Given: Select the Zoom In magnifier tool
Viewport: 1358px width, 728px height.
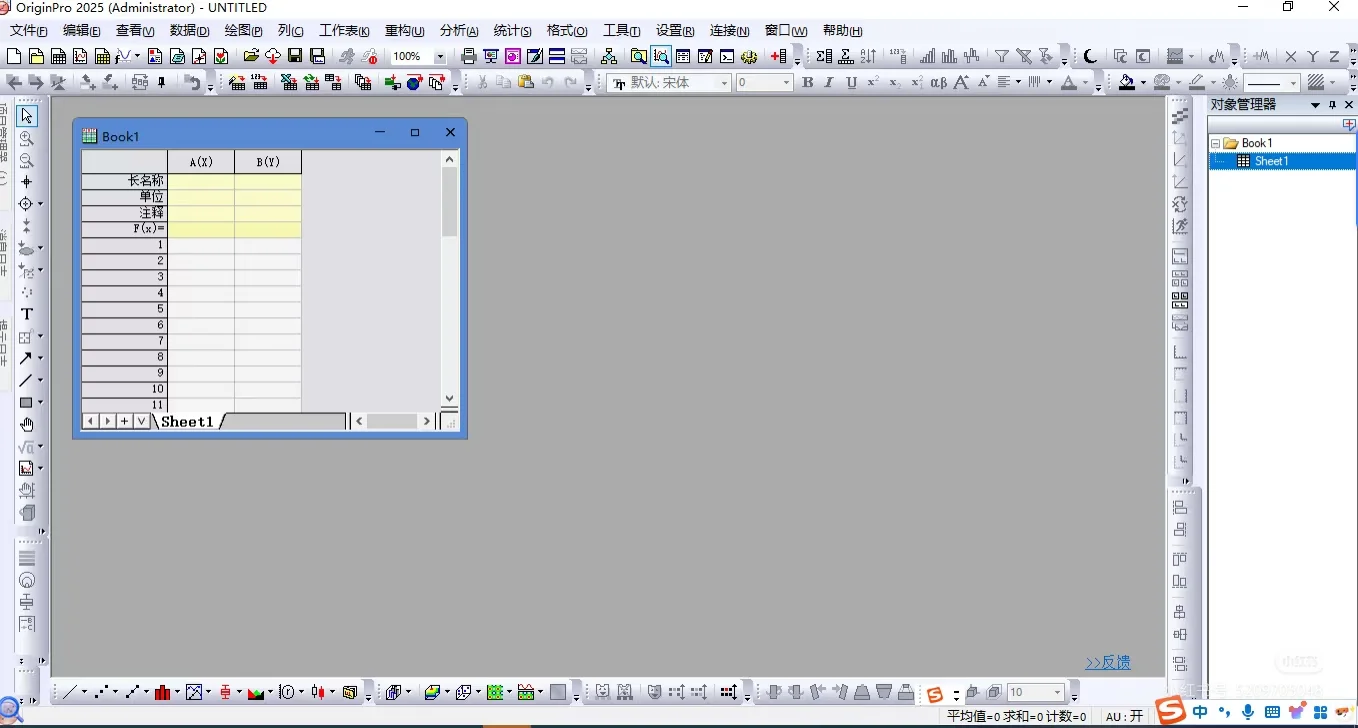Looking at the screenshot, I should [27, 138].
